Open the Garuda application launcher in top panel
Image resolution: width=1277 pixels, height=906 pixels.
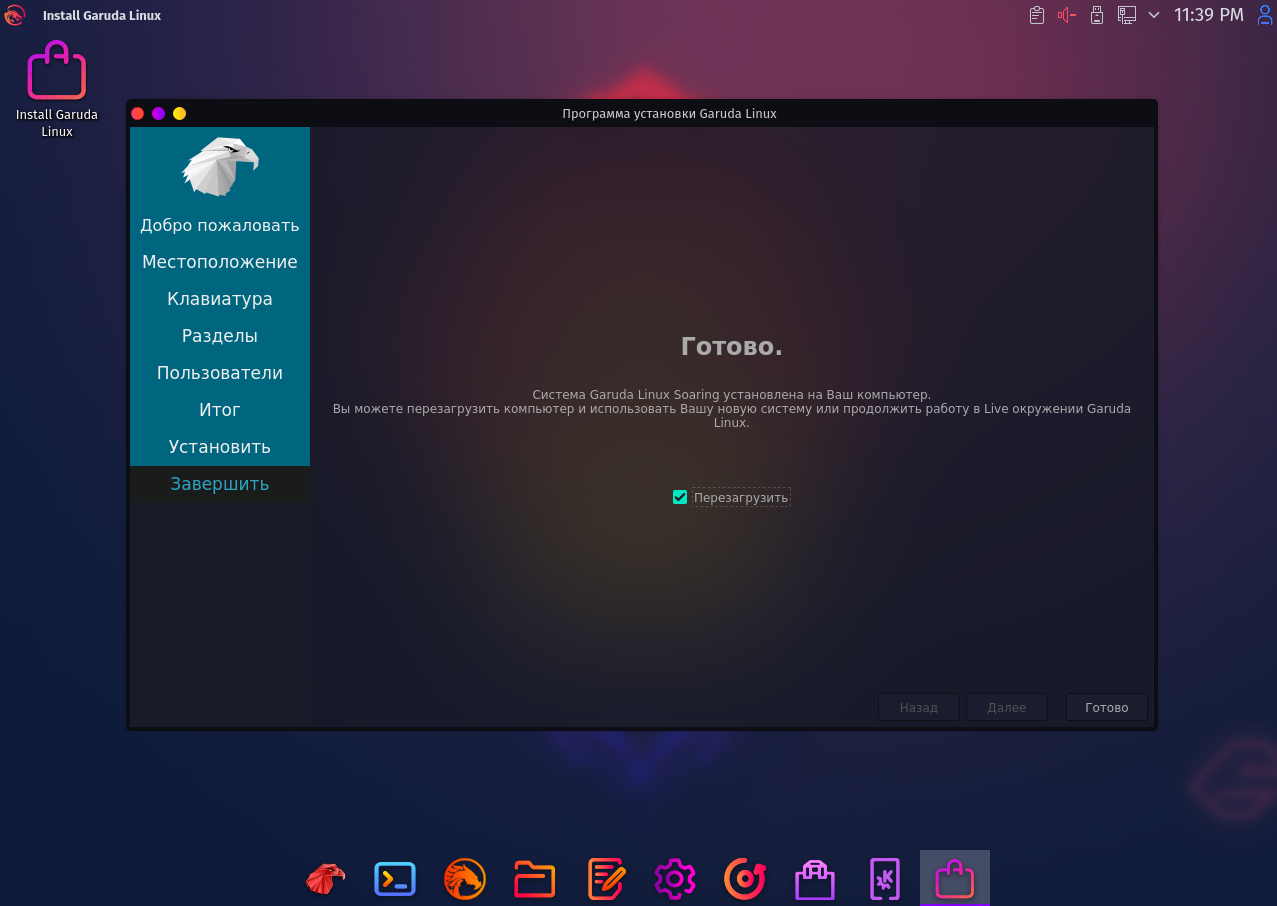point(14,15)
